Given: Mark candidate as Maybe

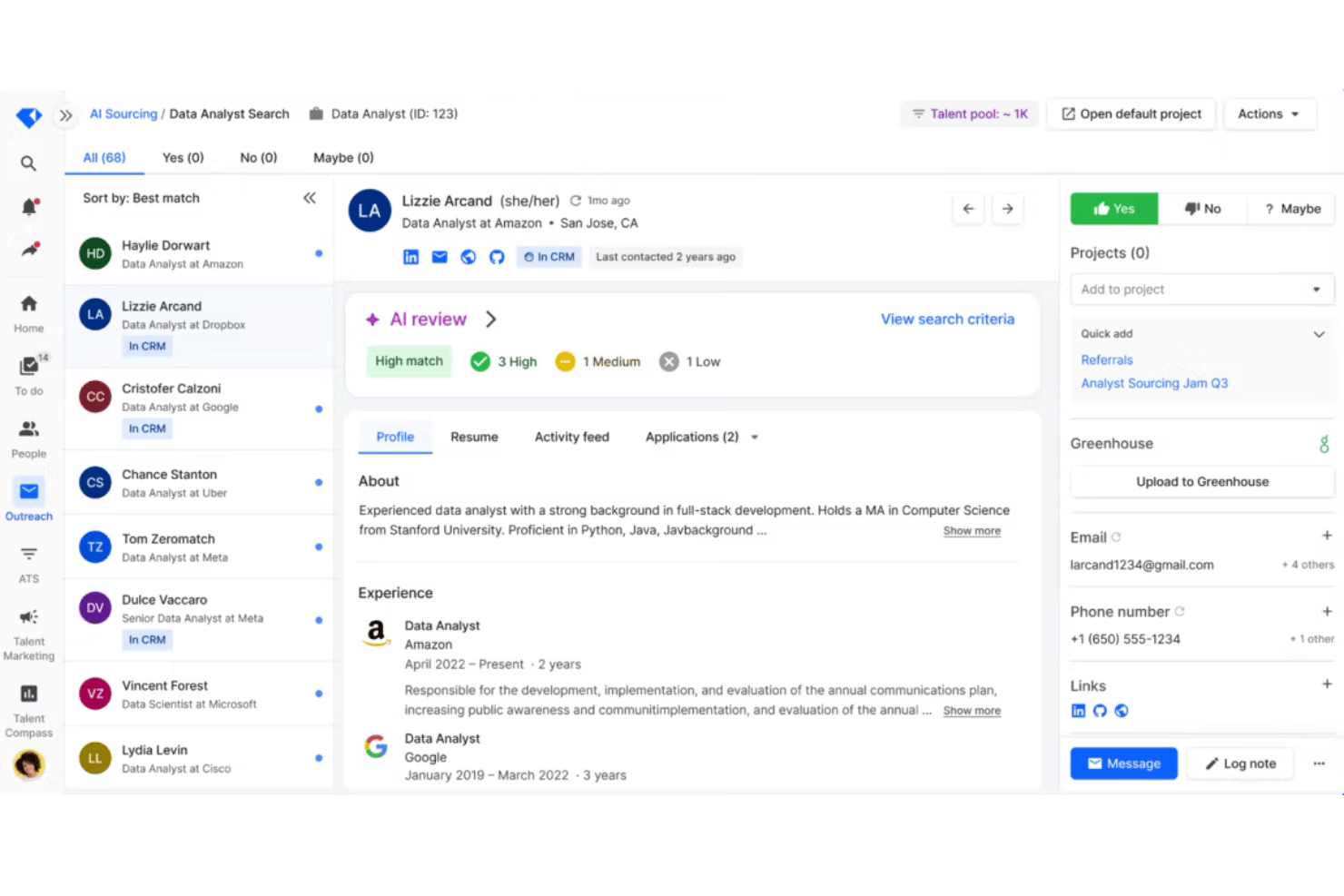Looking at the screenshot, I should (x=1290, y=209).
